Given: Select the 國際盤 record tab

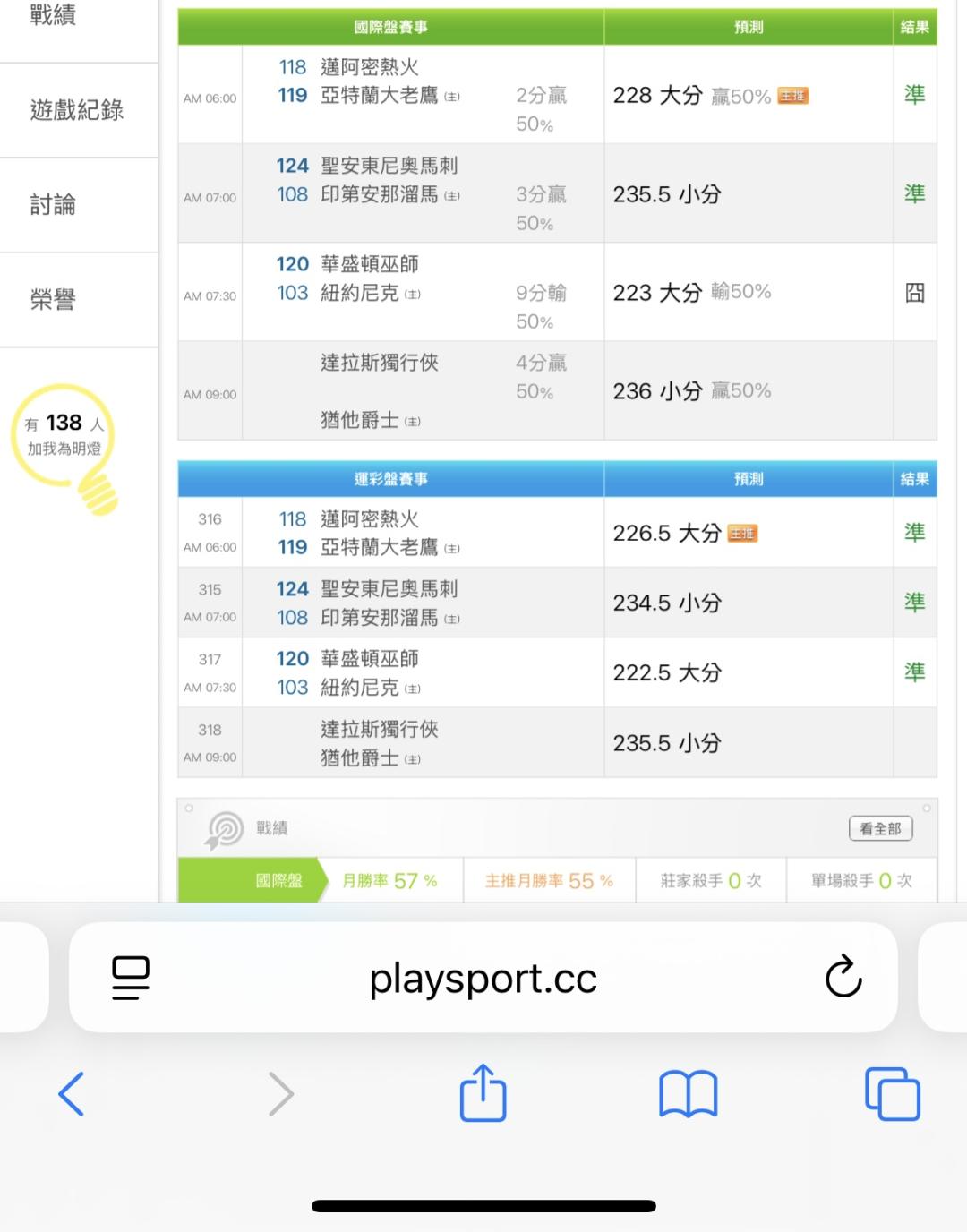Looking at the screenshot, I should point(278,881).
